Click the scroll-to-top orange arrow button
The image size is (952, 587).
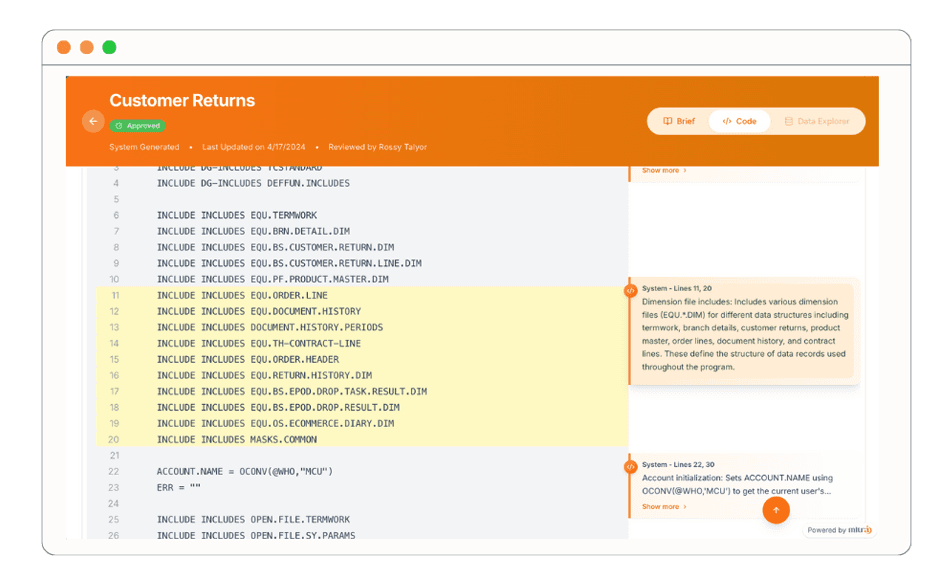coord(776,510)
